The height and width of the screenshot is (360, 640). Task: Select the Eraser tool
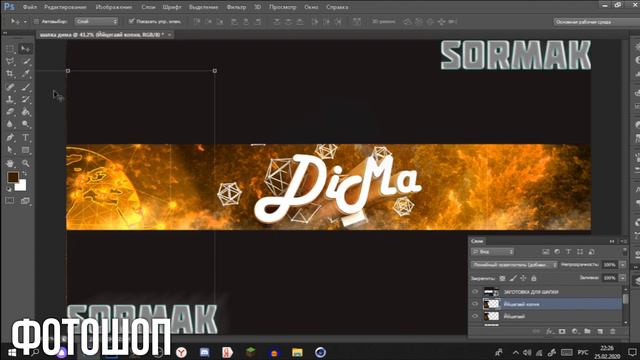[10, 112]
